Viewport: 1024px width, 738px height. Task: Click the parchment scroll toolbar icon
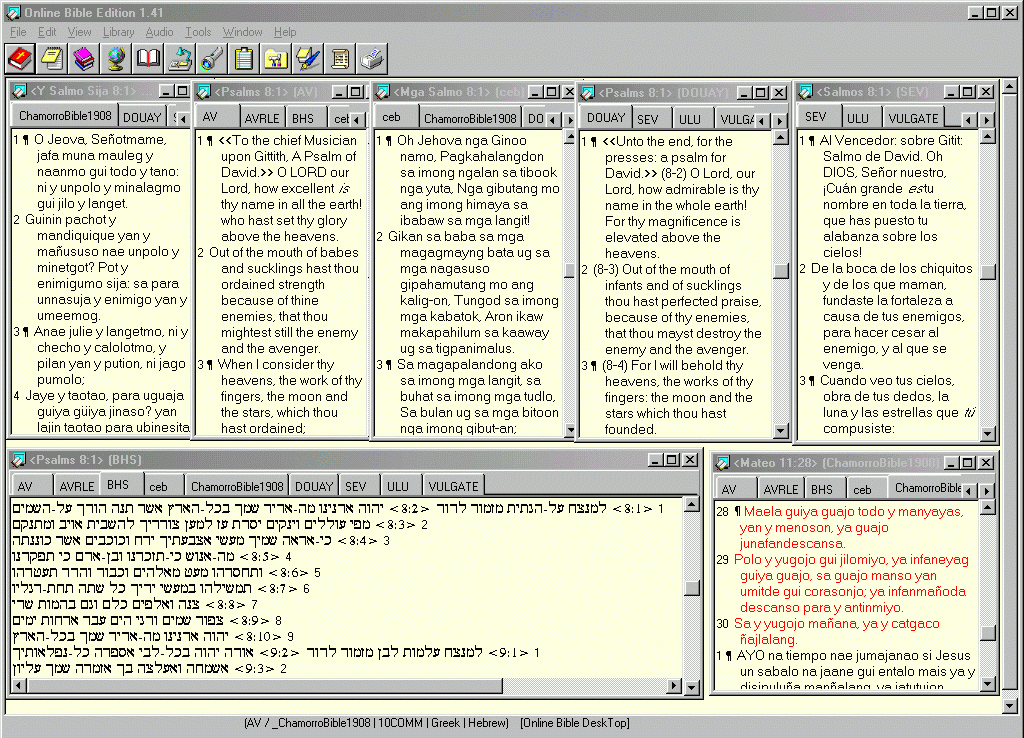point(340,59)
